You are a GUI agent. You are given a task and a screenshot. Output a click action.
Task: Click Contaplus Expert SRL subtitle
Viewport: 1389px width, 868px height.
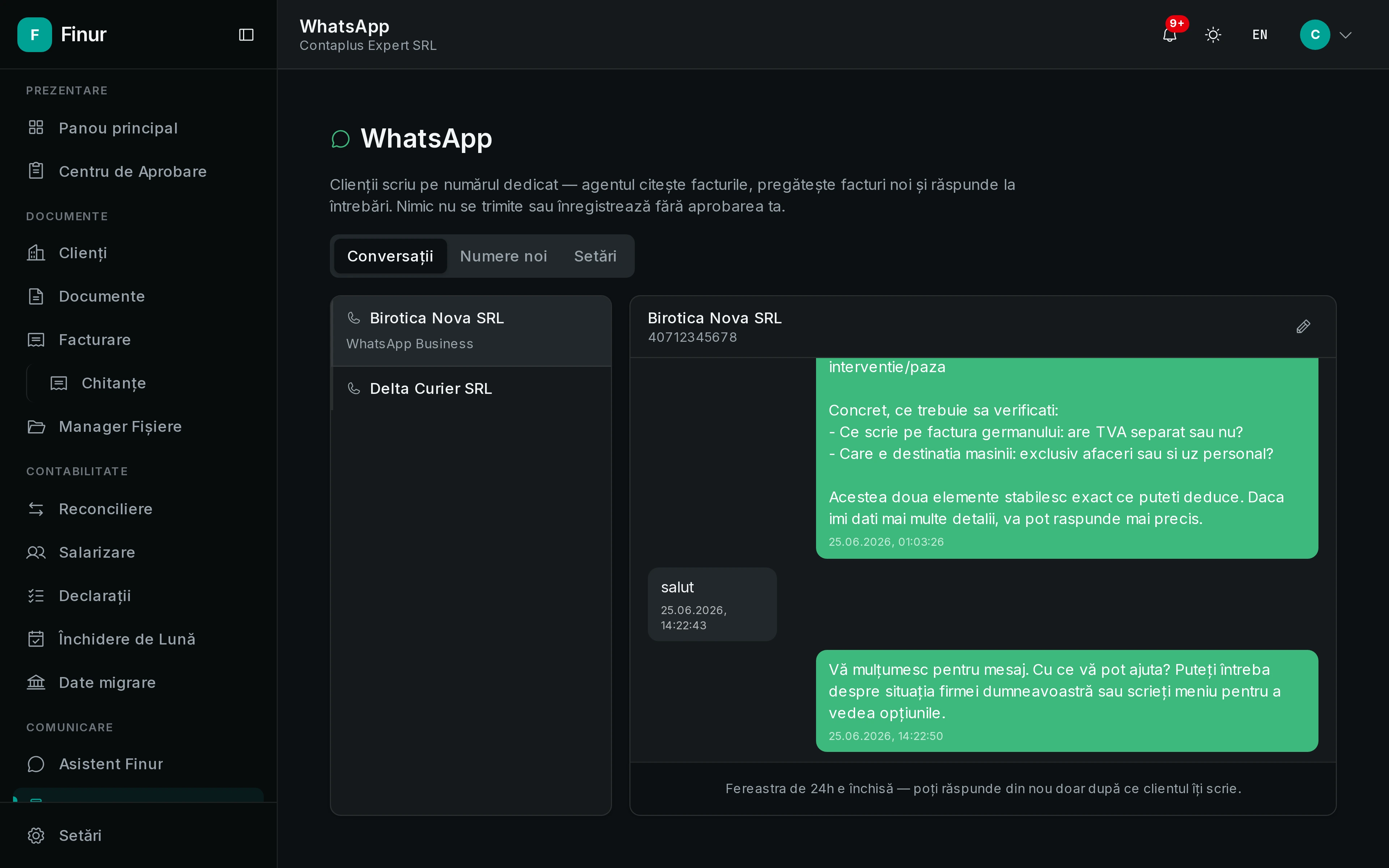coord(368,45)
